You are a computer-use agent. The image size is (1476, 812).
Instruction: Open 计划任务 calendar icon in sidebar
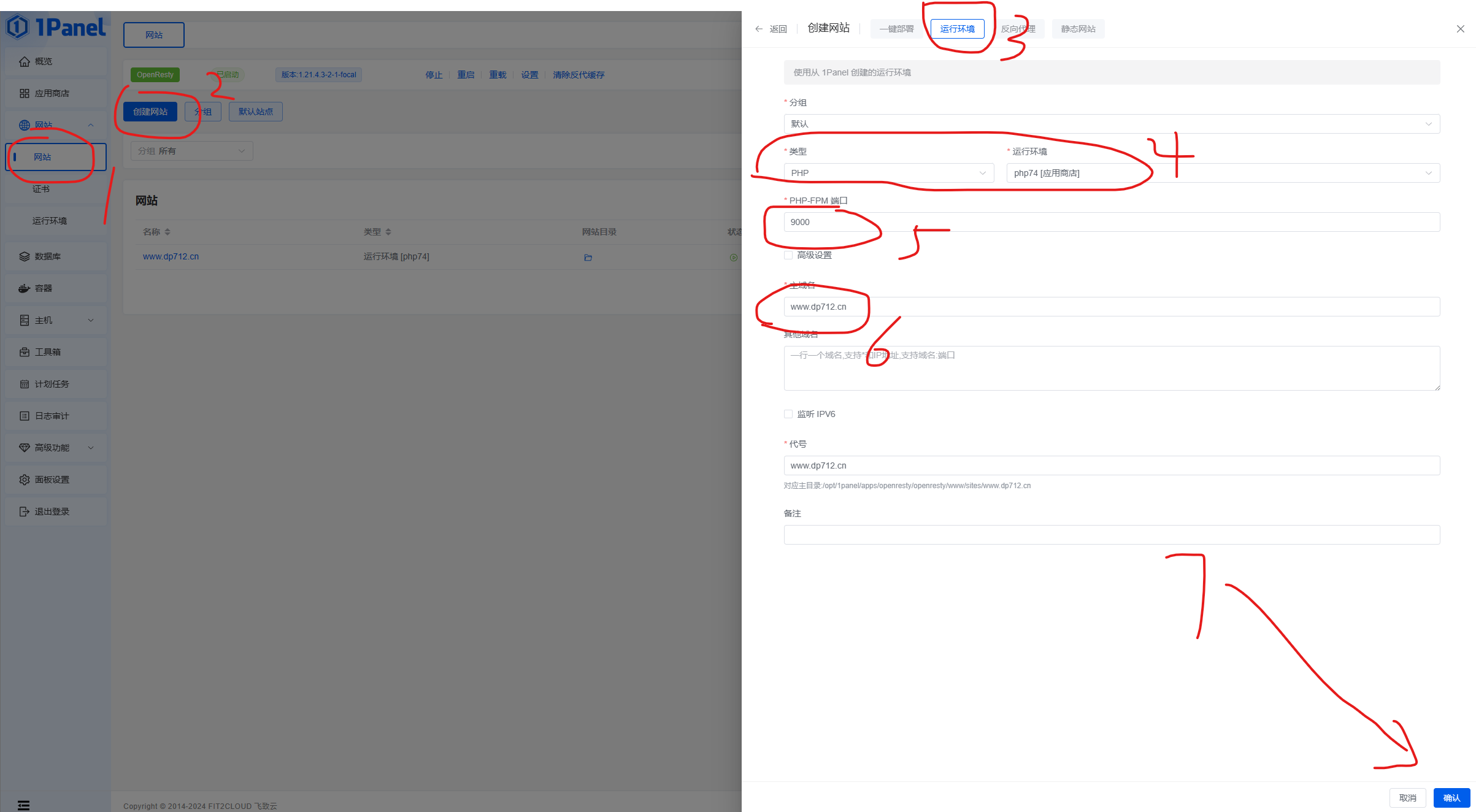25,384
